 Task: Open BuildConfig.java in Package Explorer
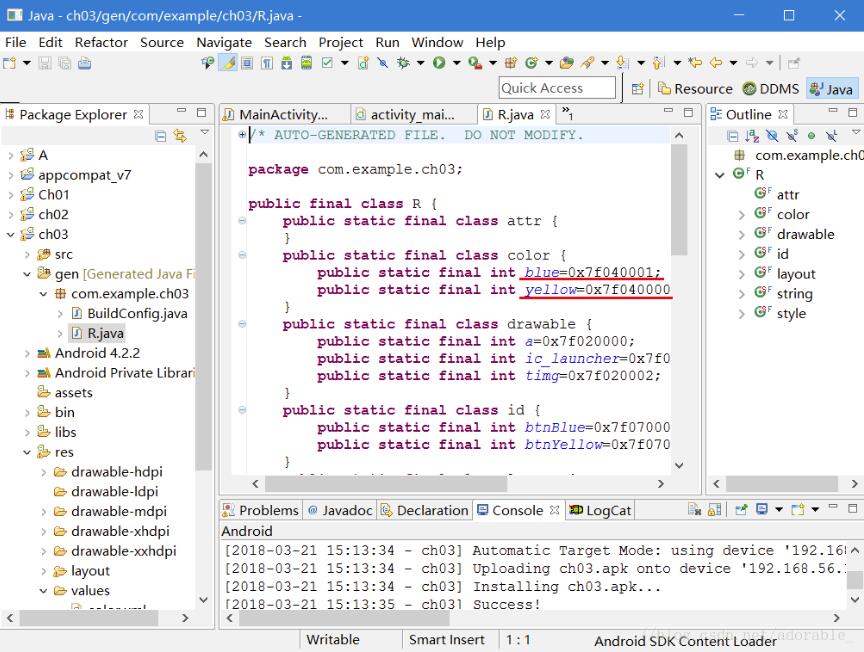pyautogui.click(x=136, y=313)
